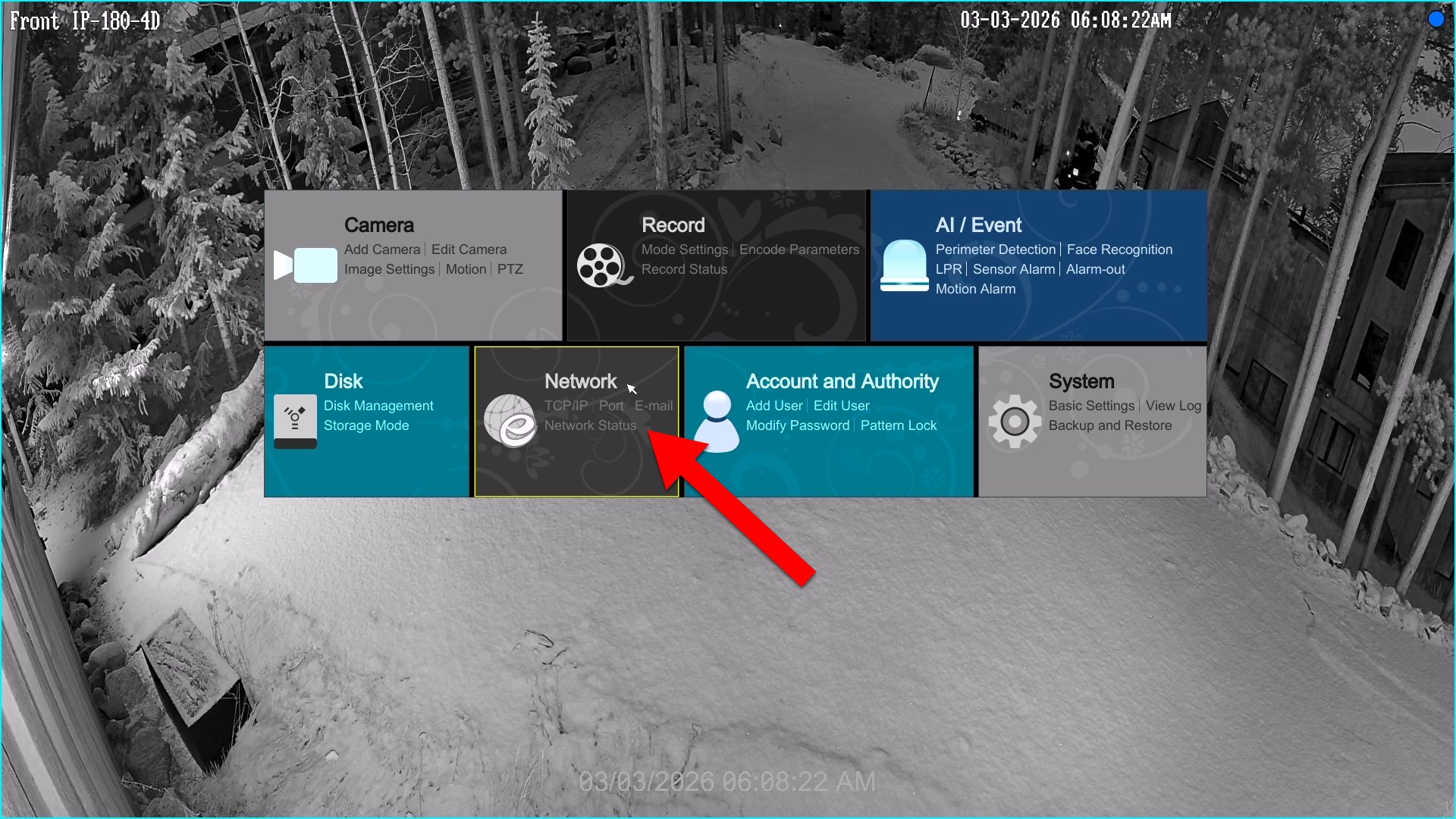
Task: Click the Camera tile video camera icon
Action: [x=306, y=265]
